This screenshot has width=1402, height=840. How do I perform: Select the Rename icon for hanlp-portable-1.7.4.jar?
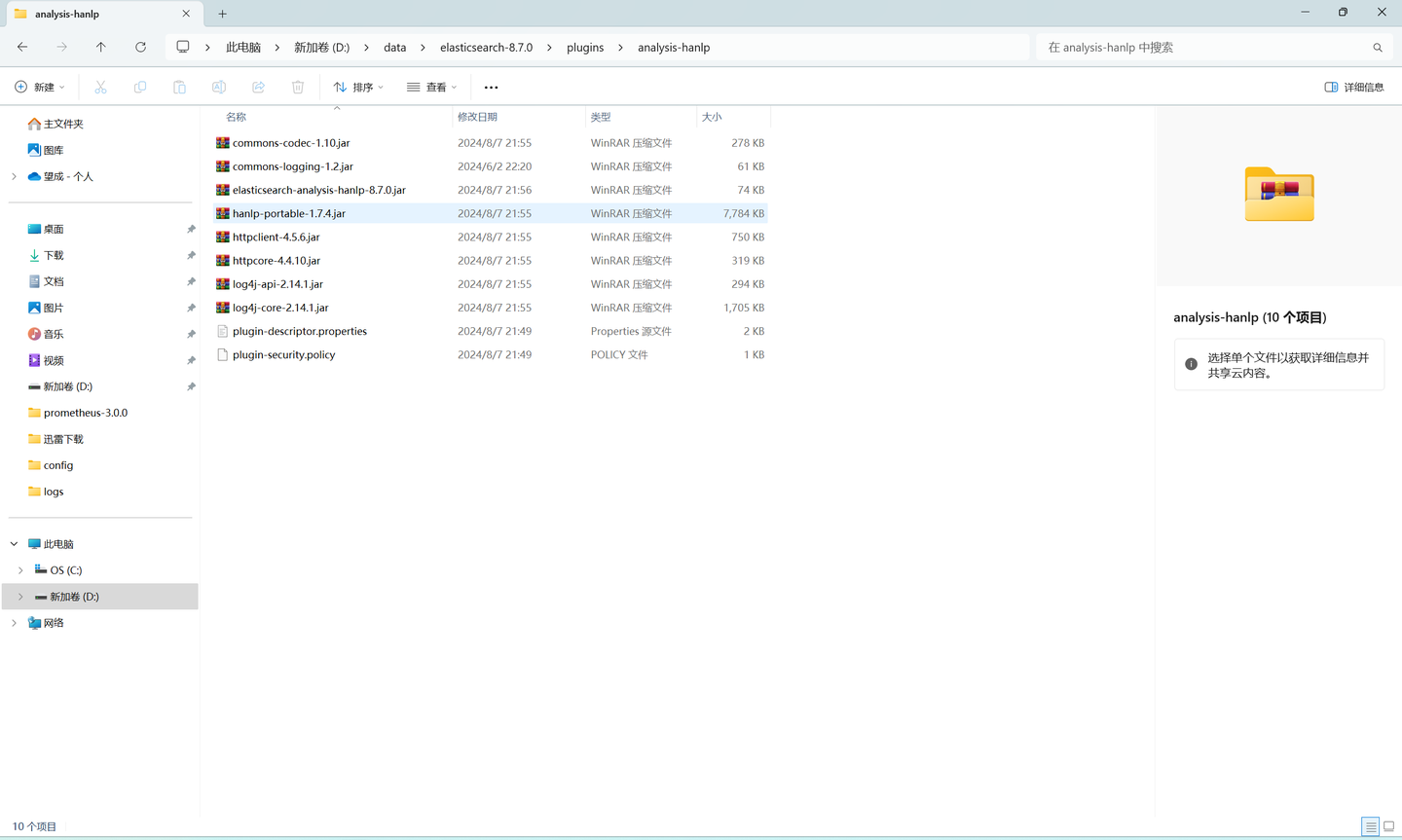(x=219, y=87)
